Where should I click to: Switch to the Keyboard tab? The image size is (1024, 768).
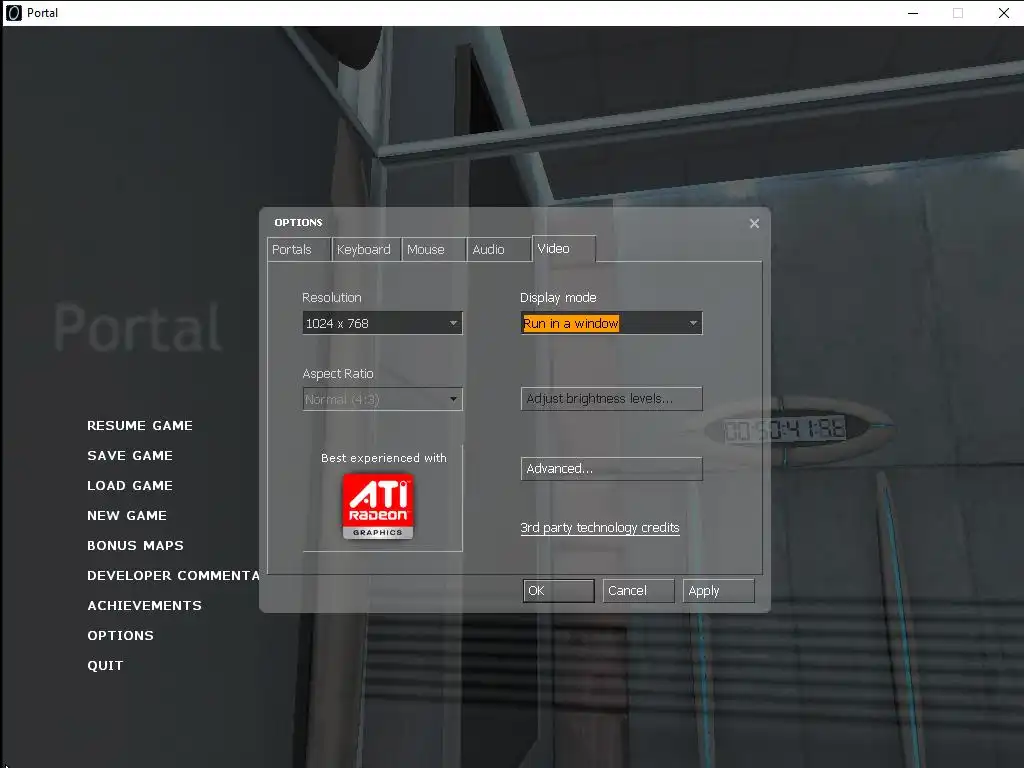point(366,249)
